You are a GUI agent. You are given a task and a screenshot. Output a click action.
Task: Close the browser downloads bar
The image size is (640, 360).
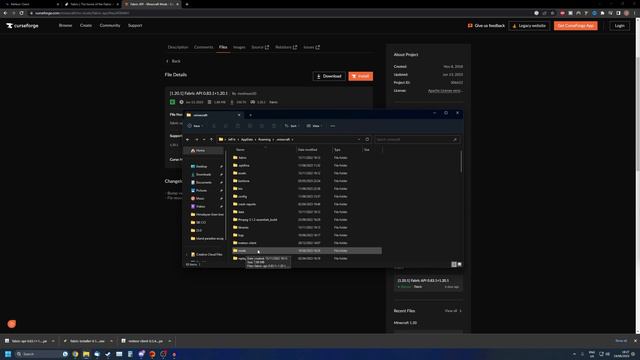635,341
